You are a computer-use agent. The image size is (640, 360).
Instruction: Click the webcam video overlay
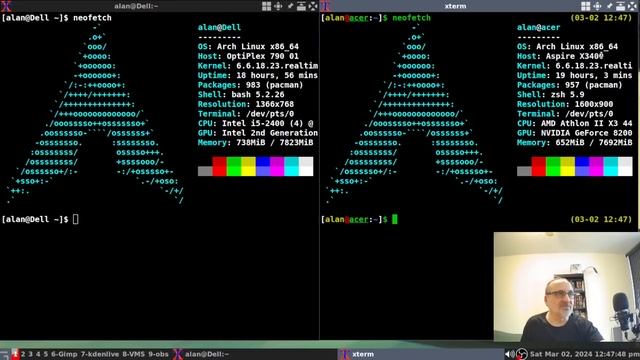tap(567, 287)
